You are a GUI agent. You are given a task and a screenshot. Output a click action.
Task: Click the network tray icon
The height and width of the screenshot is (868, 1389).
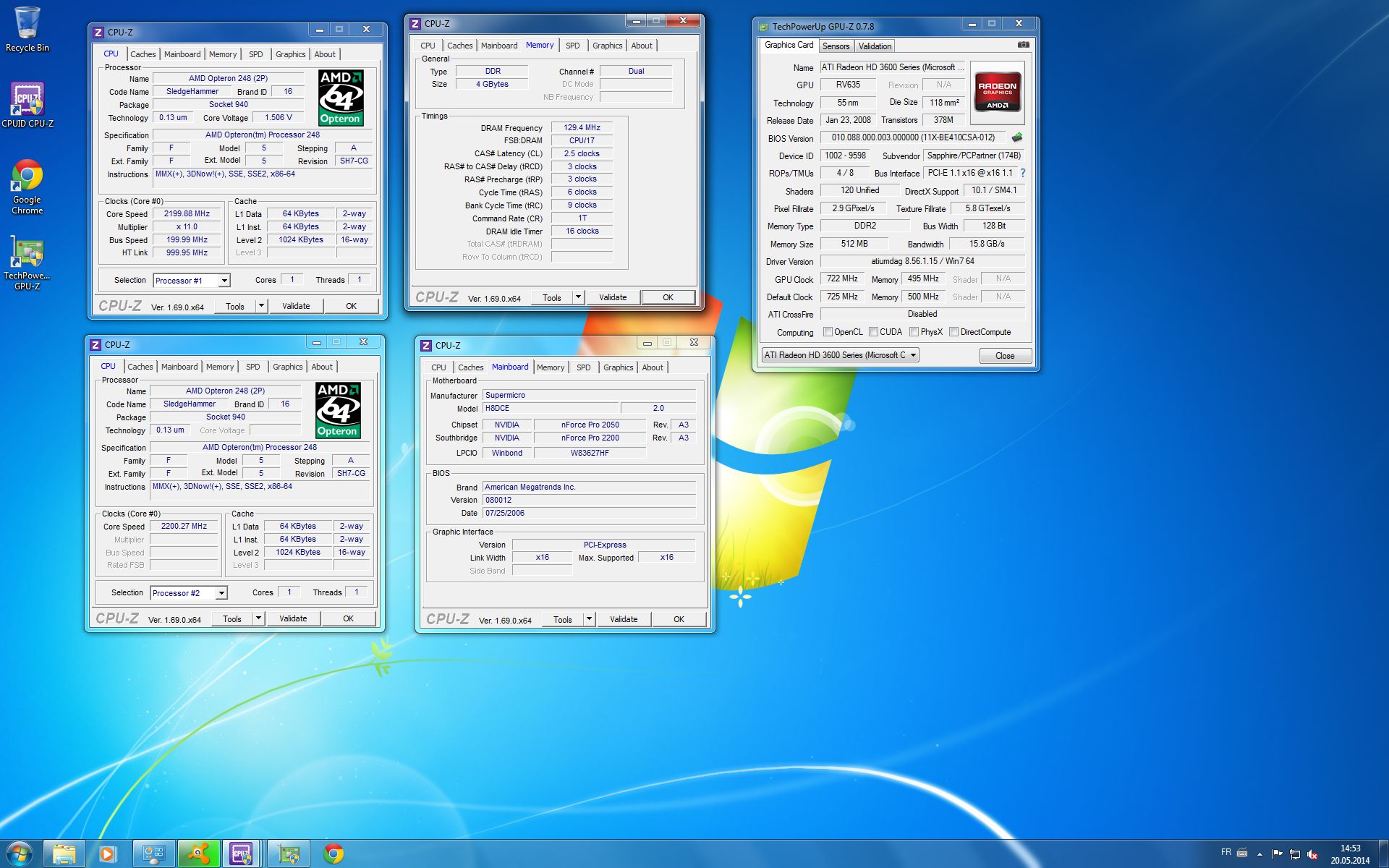pos(1295,854)
